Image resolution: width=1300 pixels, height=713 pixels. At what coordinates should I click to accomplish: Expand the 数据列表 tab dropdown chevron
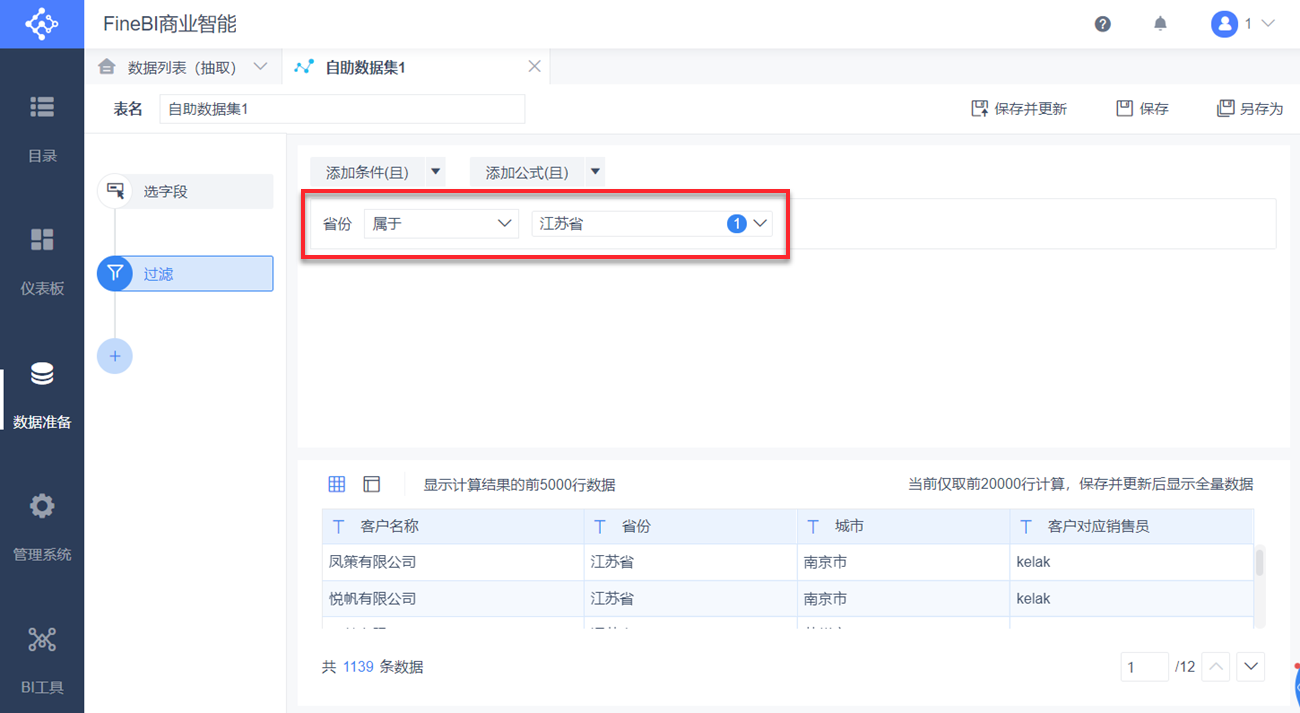pyautogui.click(x=261, y=67)
